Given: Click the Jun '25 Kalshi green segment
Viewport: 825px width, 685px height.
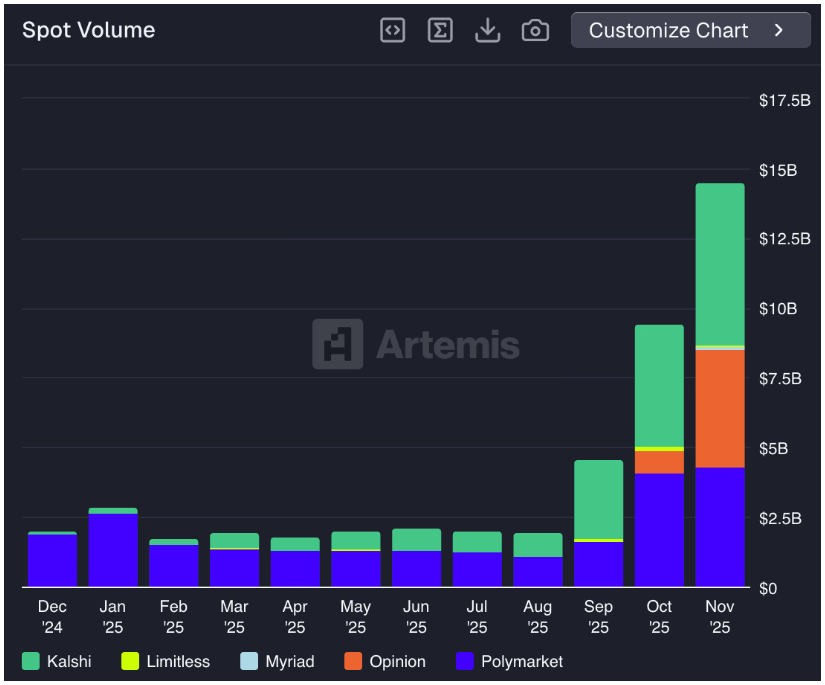Looking at the screenshot, I should tap(416, 540).
